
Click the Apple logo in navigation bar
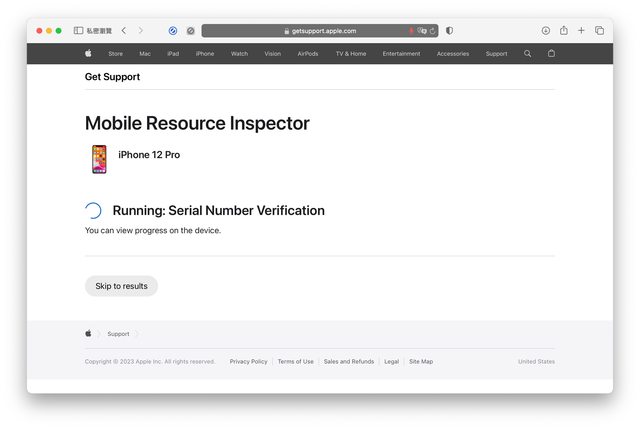[x=88, y=53]
